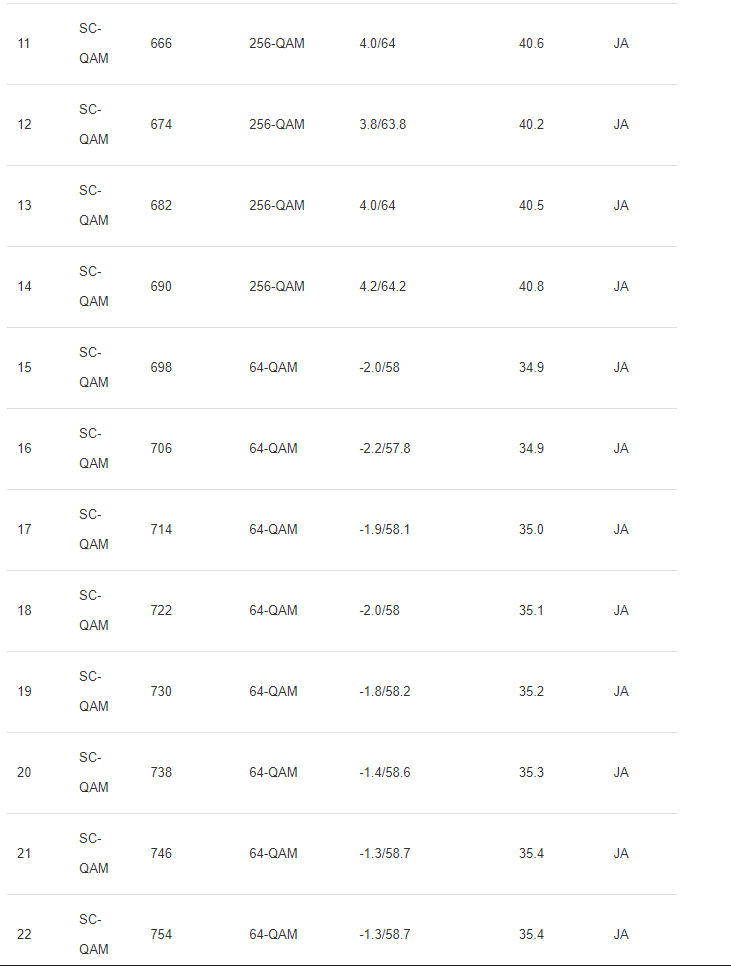Click JA status of channel 14

pos(621,286)
